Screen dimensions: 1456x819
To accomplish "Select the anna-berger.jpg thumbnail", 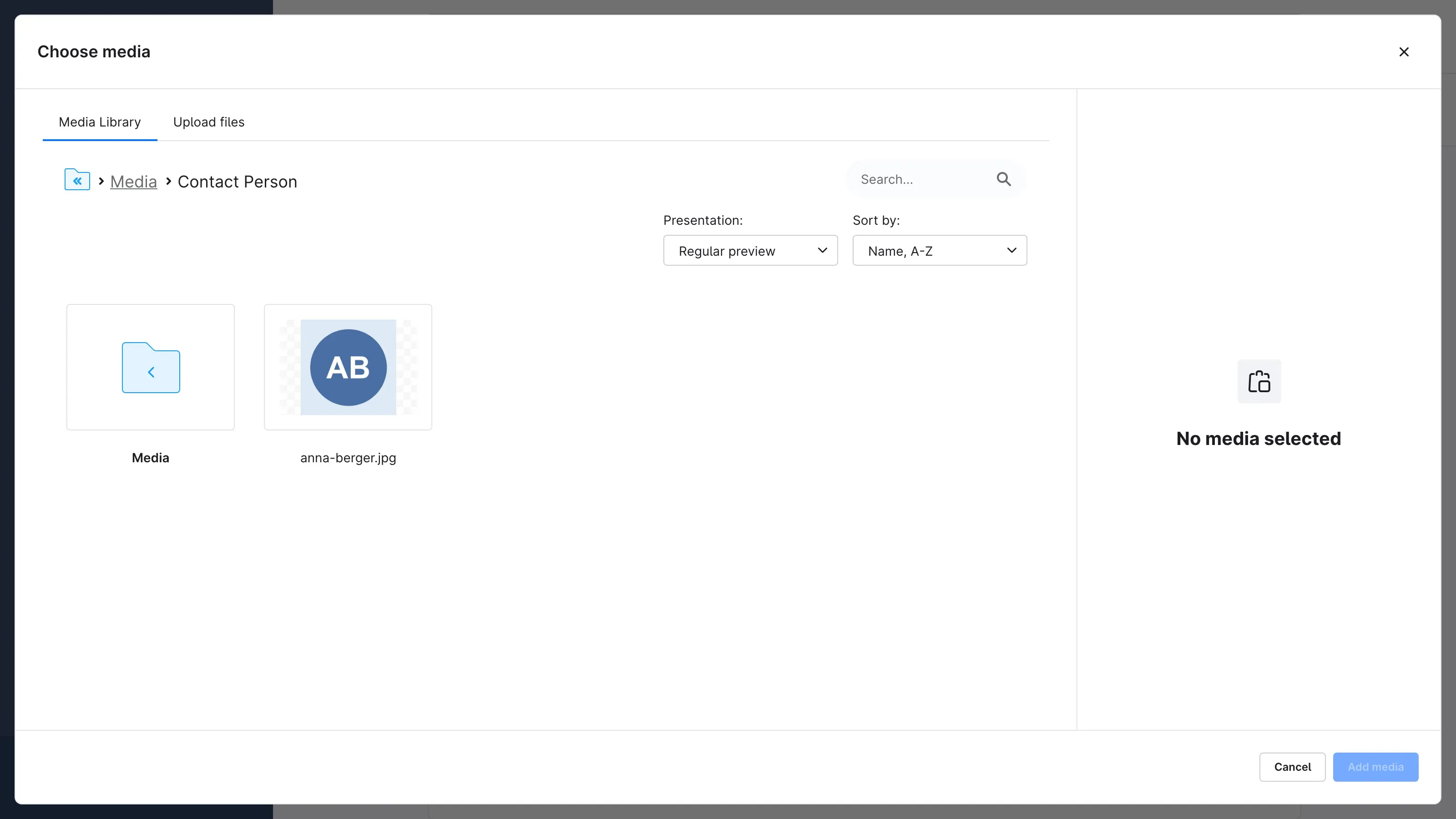I will pos(348,367).
